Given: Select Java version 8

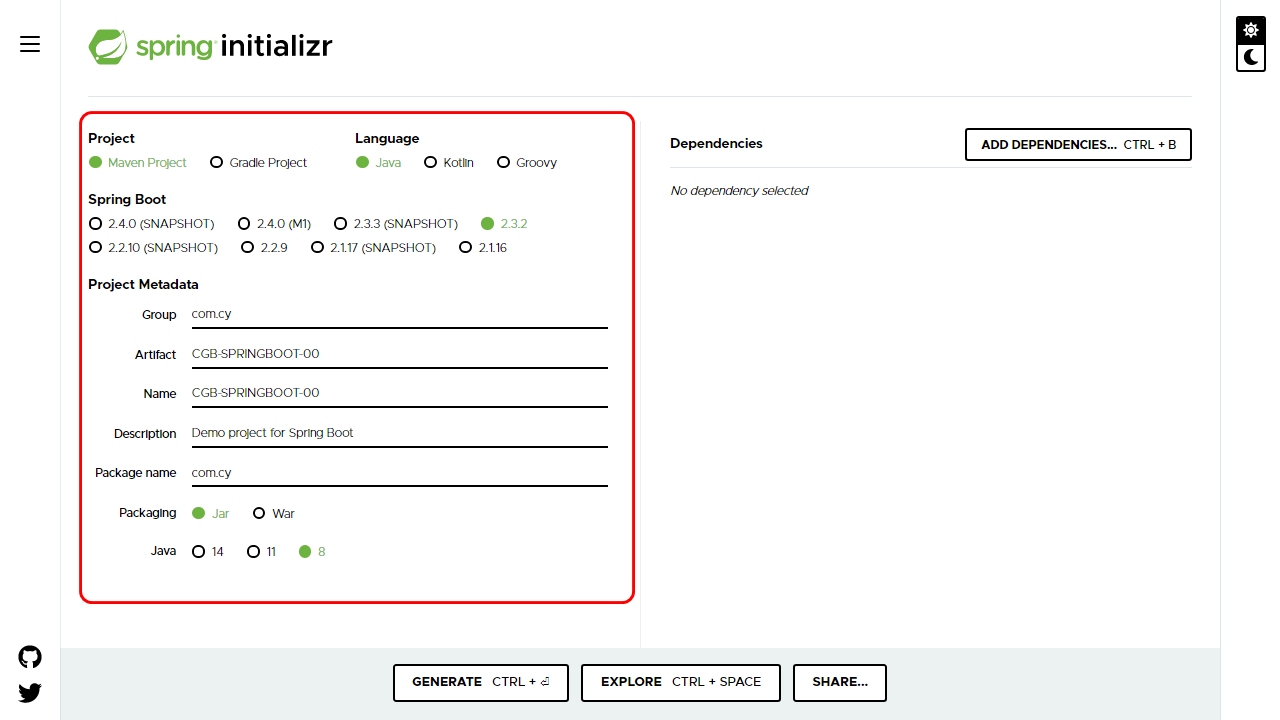Looking at the screenshot, I should pos(312,551).
